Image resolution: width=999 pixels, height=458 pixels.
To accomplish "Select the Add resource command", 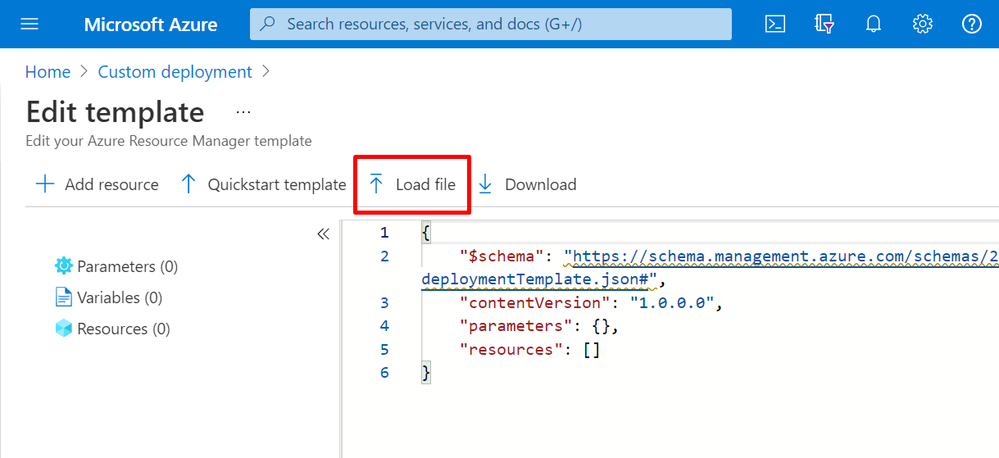I will click(x=97, y=185).
